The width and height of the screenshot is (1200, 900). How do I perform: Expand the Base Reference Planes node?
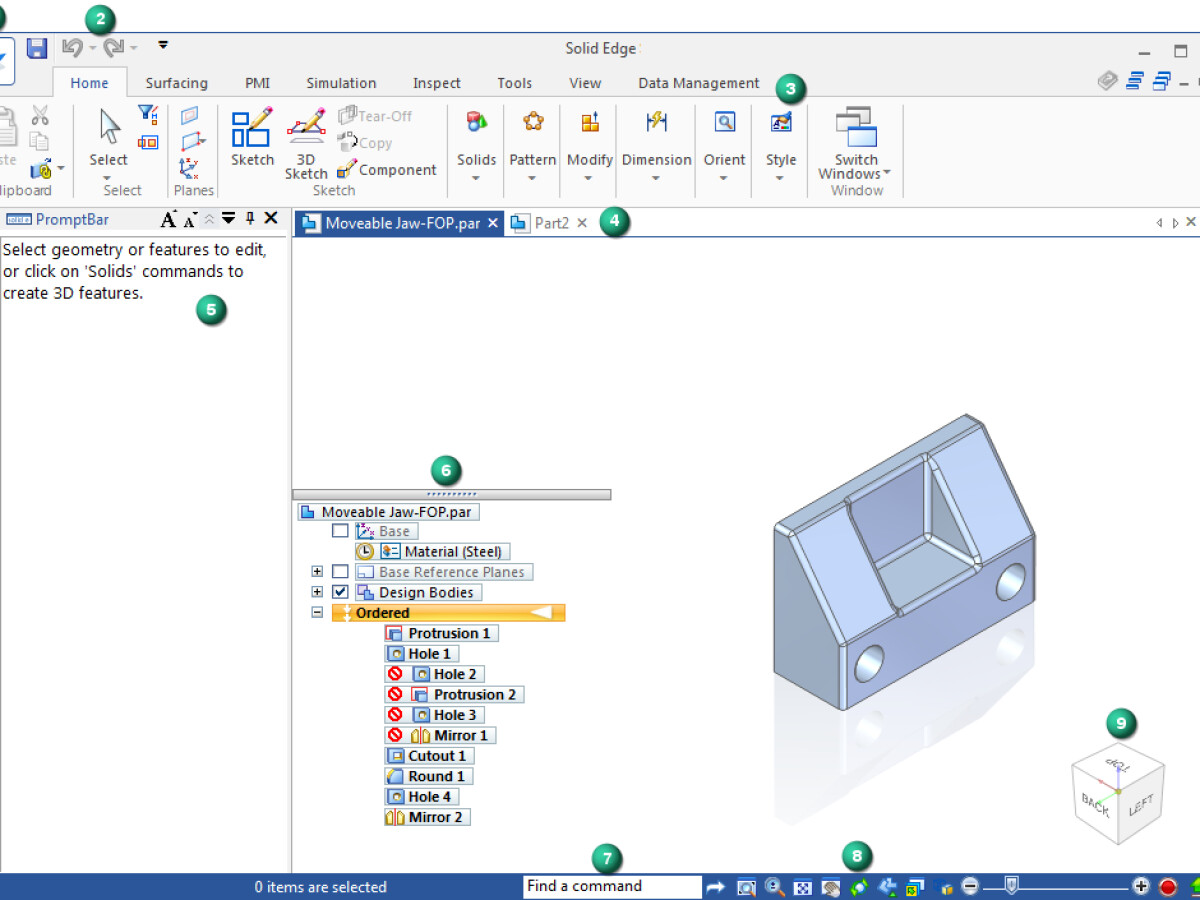point(317,572)
